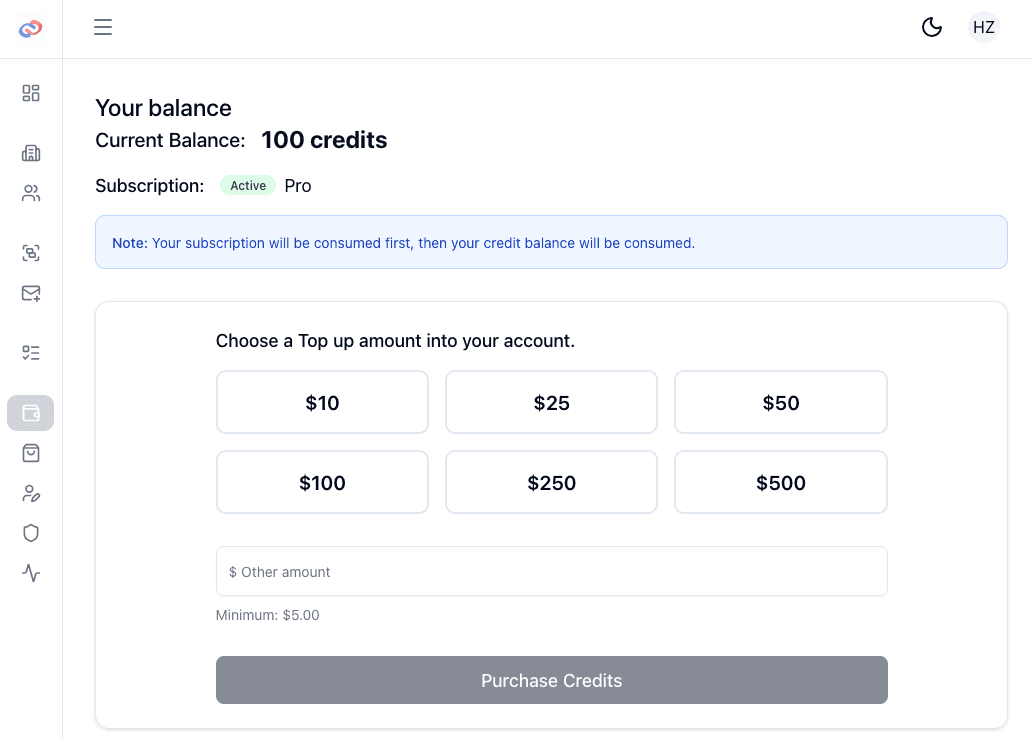Pick the $500 top up amount
The image size is (1032, 738).
[x=781, y=483]
